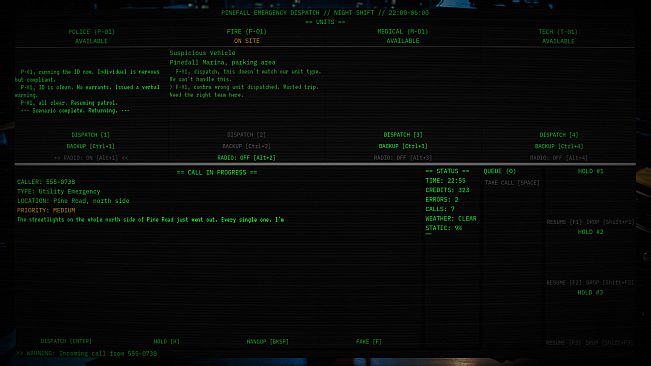Send Tech unit using DISPATCH [4]

[x=558, y=135]
